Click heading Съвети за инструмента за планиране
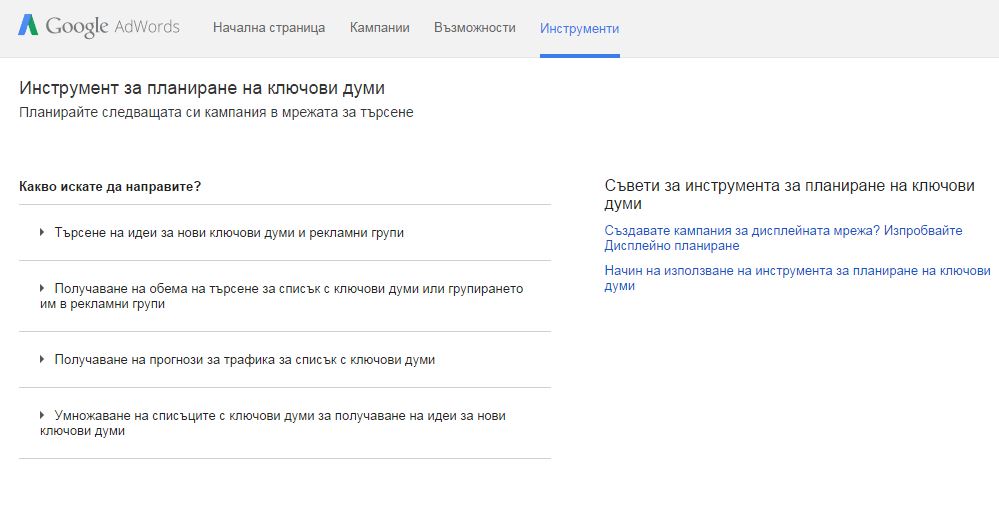This screenshot has height=530, width=999. pyautogui.click(x=789, y=194)
